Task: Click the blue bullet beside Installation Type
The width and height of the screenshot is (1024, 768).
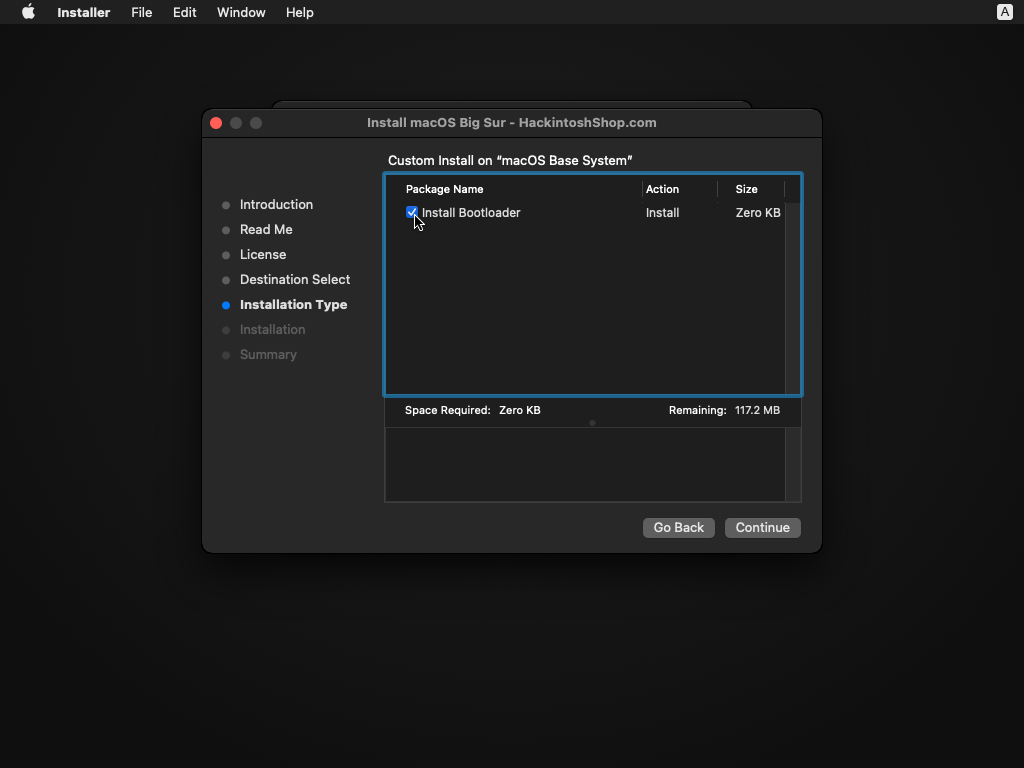Action: tap(226, 305)
